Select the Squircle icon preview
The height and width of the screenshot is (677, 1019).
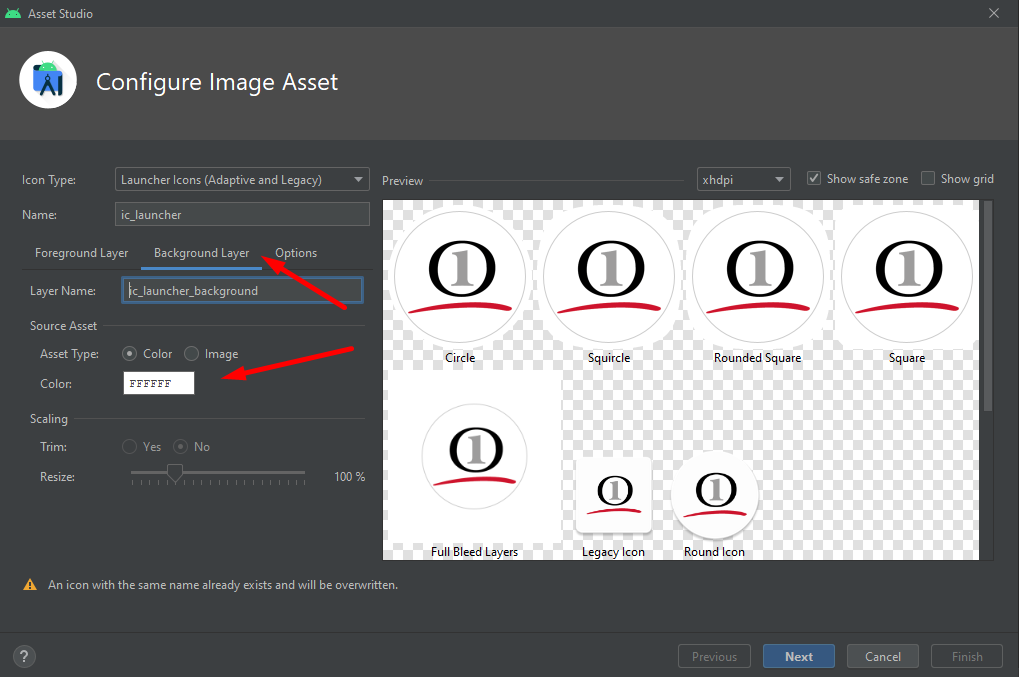pos(609,276)
